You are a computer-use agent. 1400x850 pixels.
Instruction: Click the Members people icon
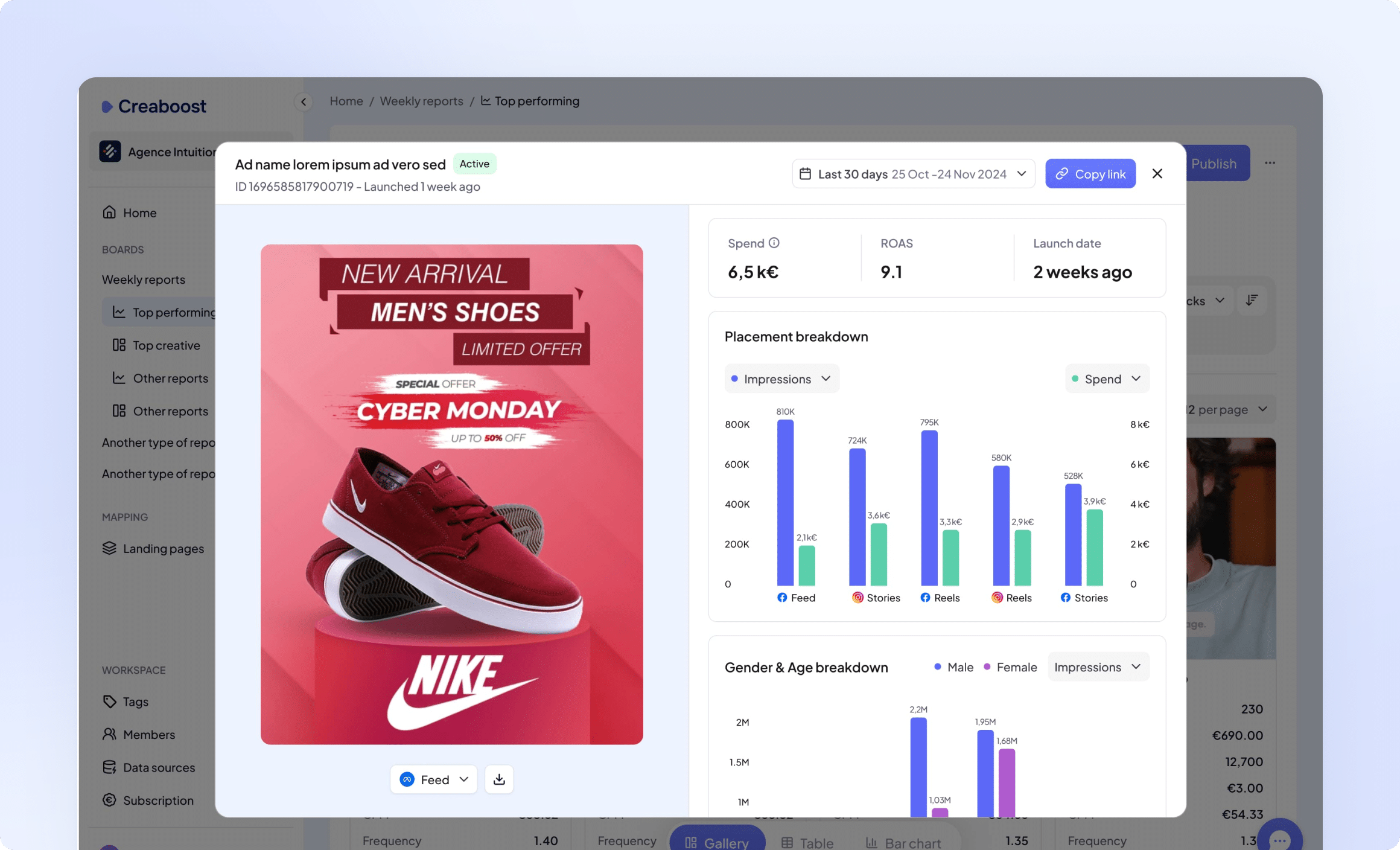tap(109, 734)
